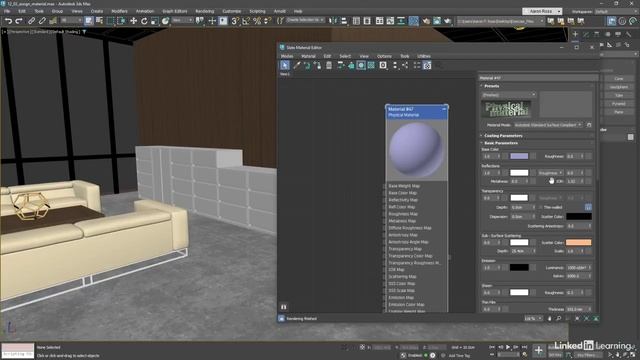
Task: Click the orange Sub-Surface Scatter Color swatch
Action: pos(578,242)
